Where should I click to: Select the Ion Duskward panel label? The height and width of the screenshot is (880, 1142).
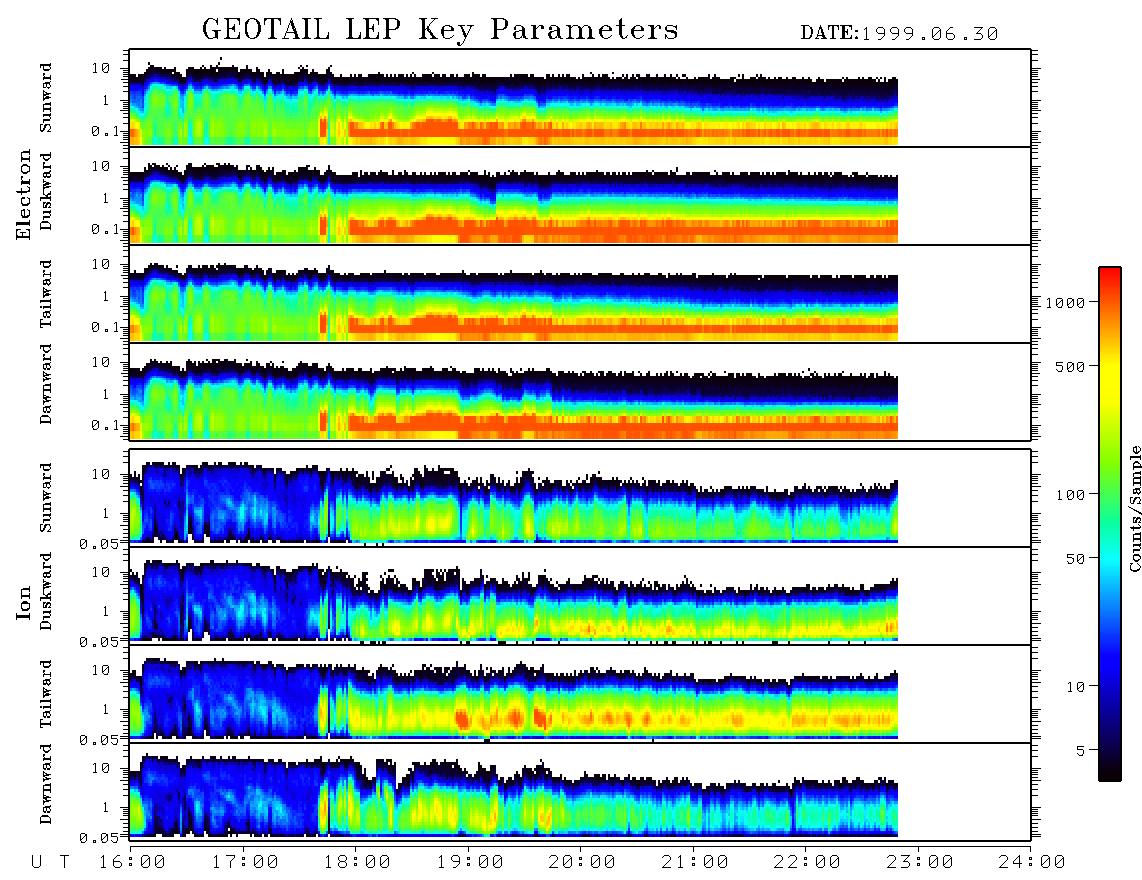(46, 591)
